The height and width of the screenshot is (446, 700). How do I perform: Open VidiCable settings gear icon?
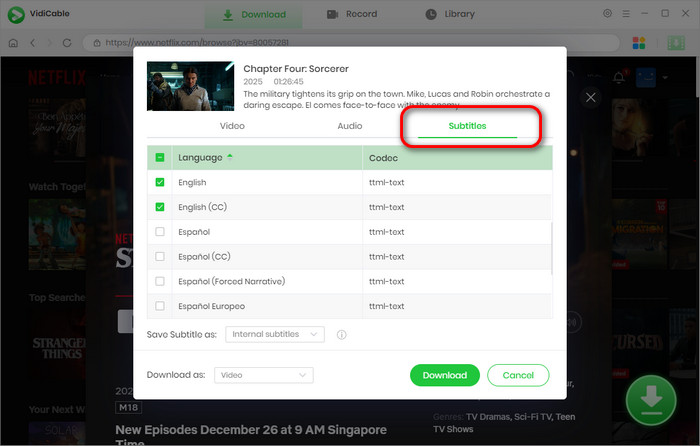coord(607,13)
